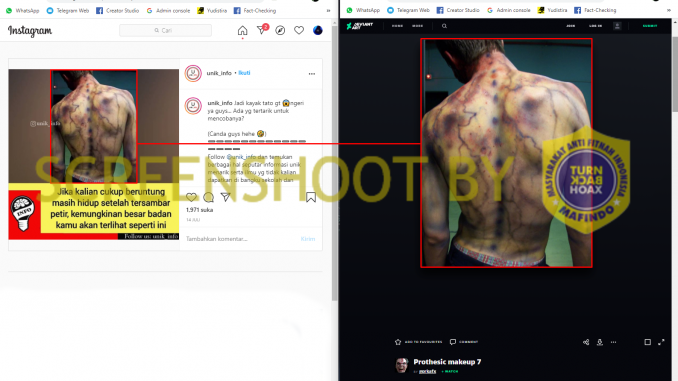
Task: Open the morkafx author link
Action: tap(428, 371)
